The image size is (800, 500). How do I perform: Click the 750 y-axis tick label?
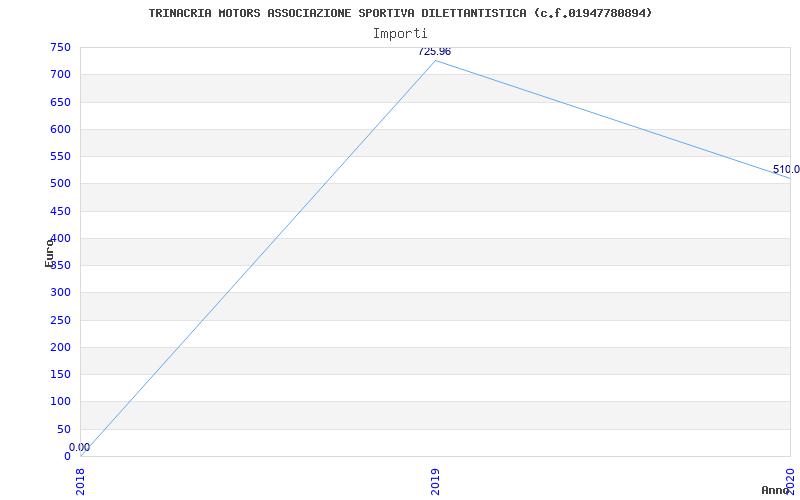60,47
